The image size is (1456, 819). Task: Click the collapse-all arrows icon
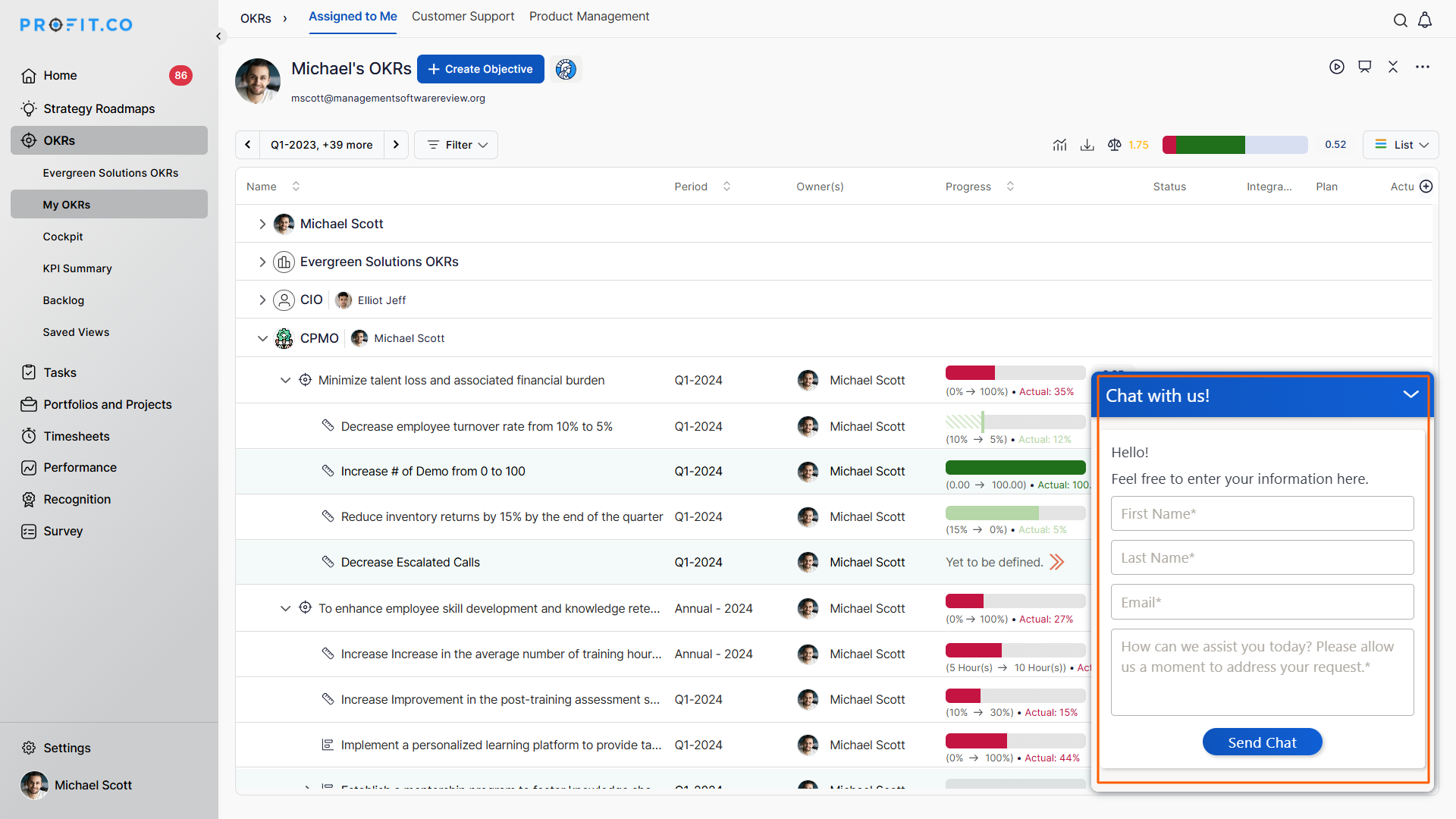pos(1393,67)
